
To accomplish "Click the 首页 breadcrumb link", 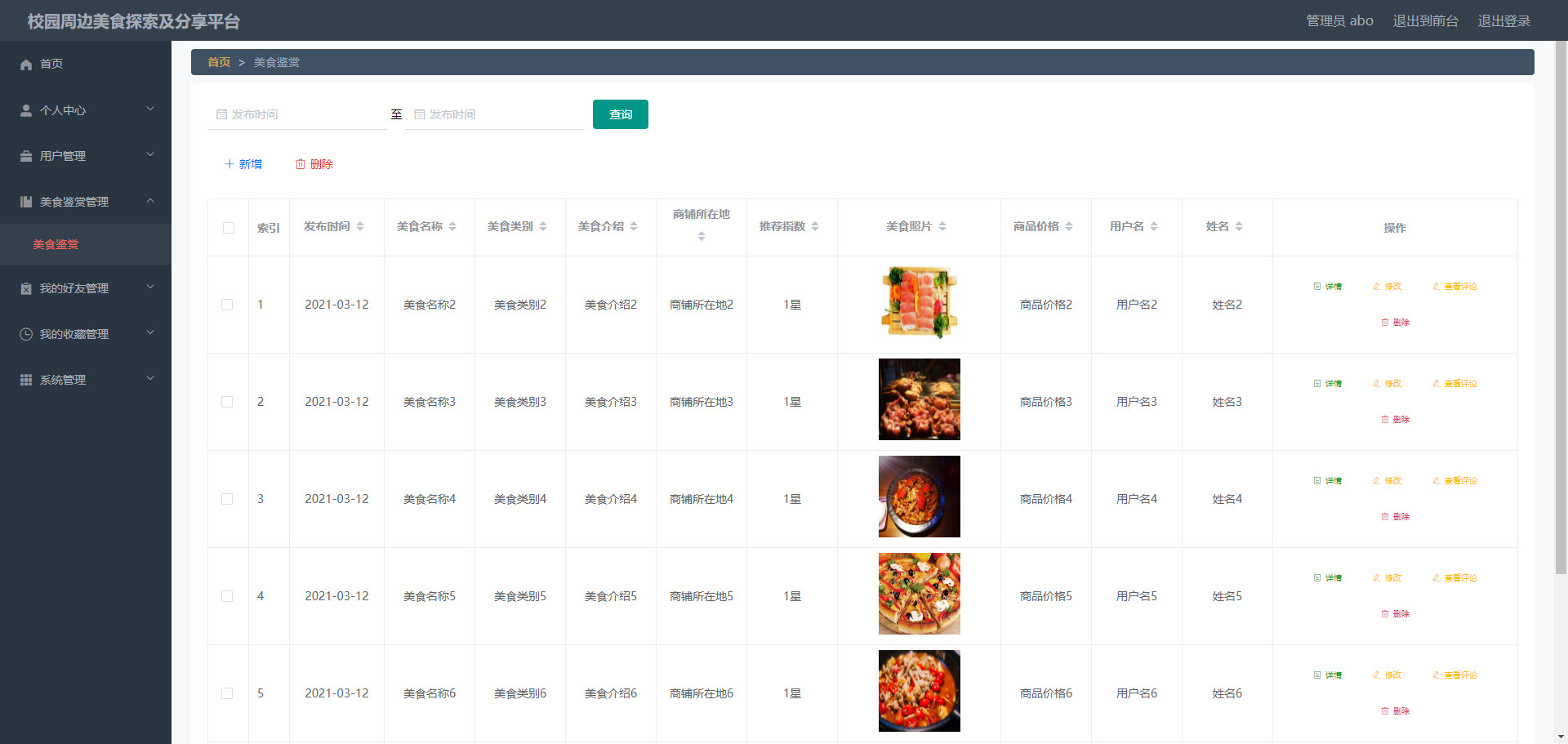I will pos(219,62).
